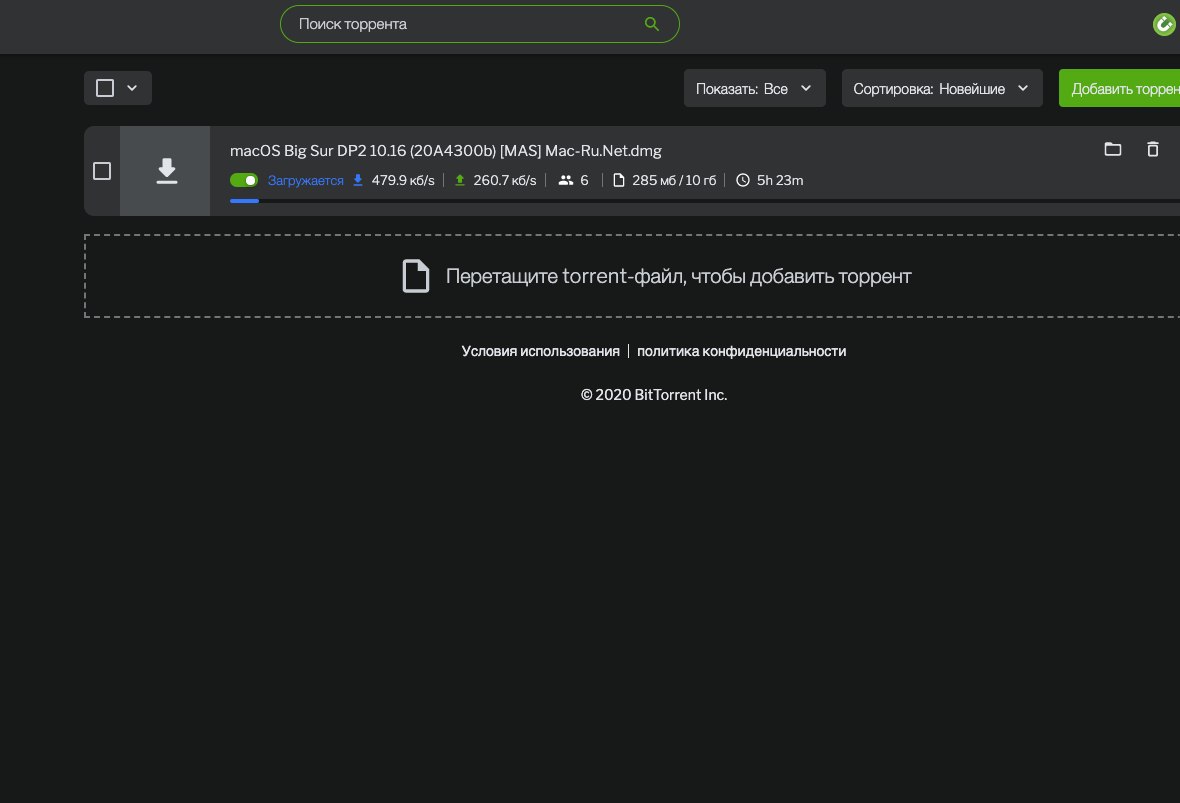Open the Сортировка: Новейшие dropdown
The width and height of the screenshot is (1180, 803).
(941, 88)
